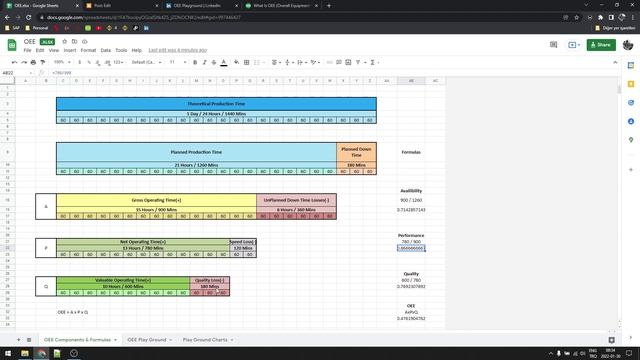Image resolution: width=640 pixels, height=360 pixels.
Task: Open comment history next to Share
Action: click(553, 45)
